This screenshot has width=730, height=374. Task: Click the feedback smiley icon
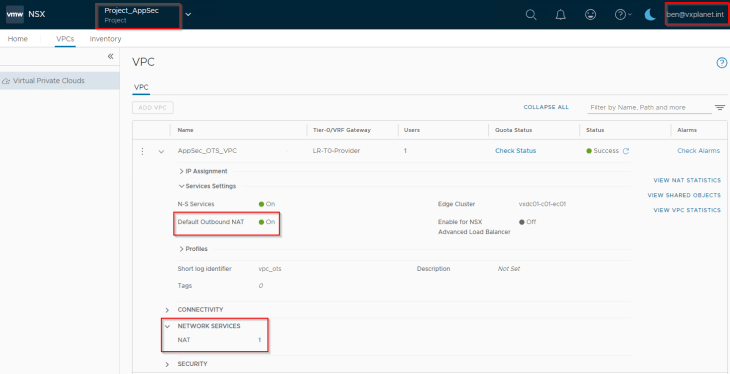(x=590, y=14)
